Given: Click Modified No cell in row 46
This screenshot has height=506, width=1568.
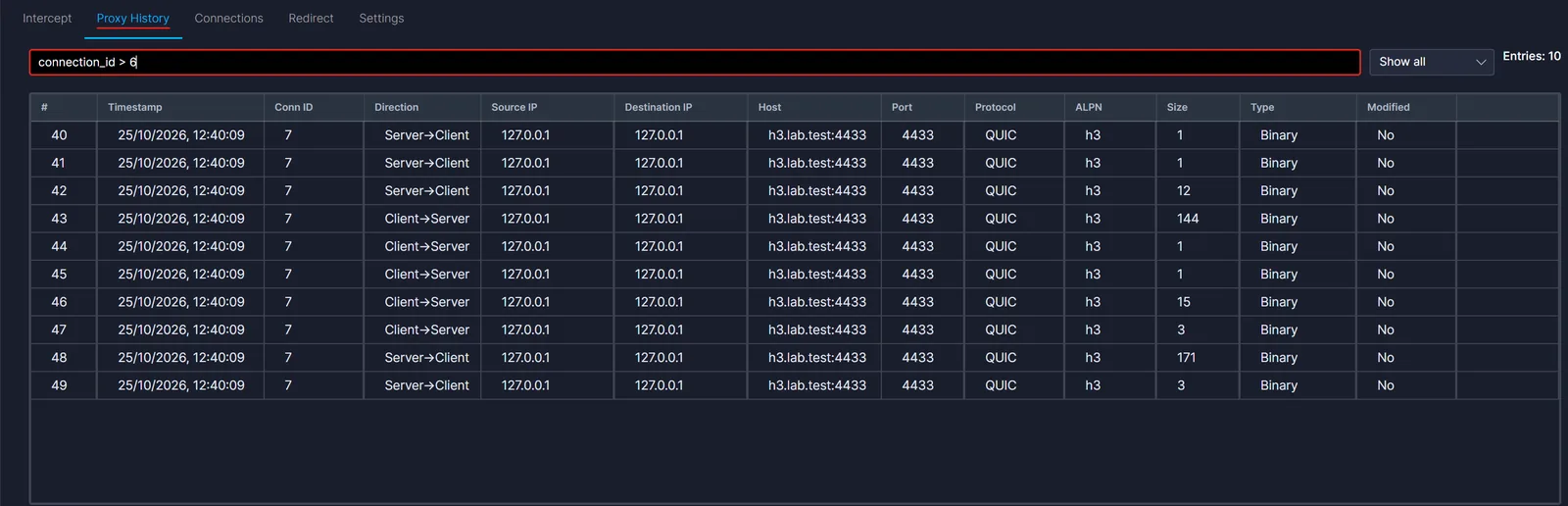Looking at the screenshot, I should coord(1386,302).
